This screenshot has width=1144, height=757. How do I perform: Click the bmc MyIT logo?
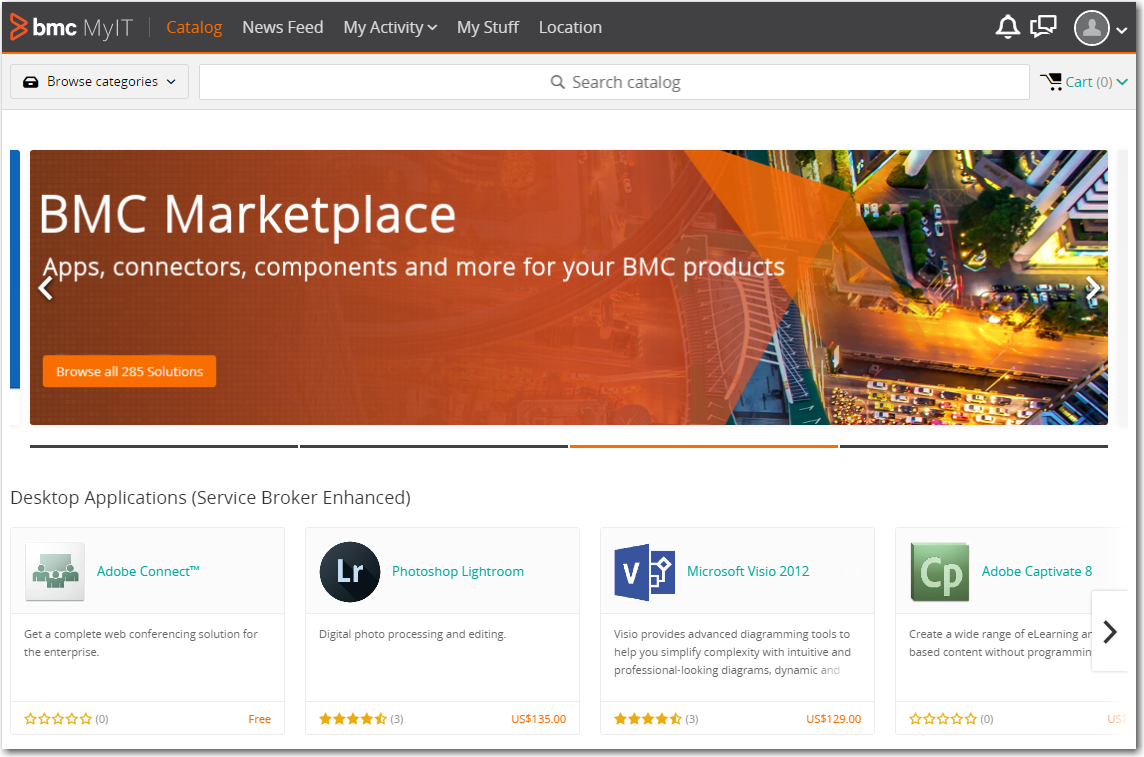(x=68, y=27)
